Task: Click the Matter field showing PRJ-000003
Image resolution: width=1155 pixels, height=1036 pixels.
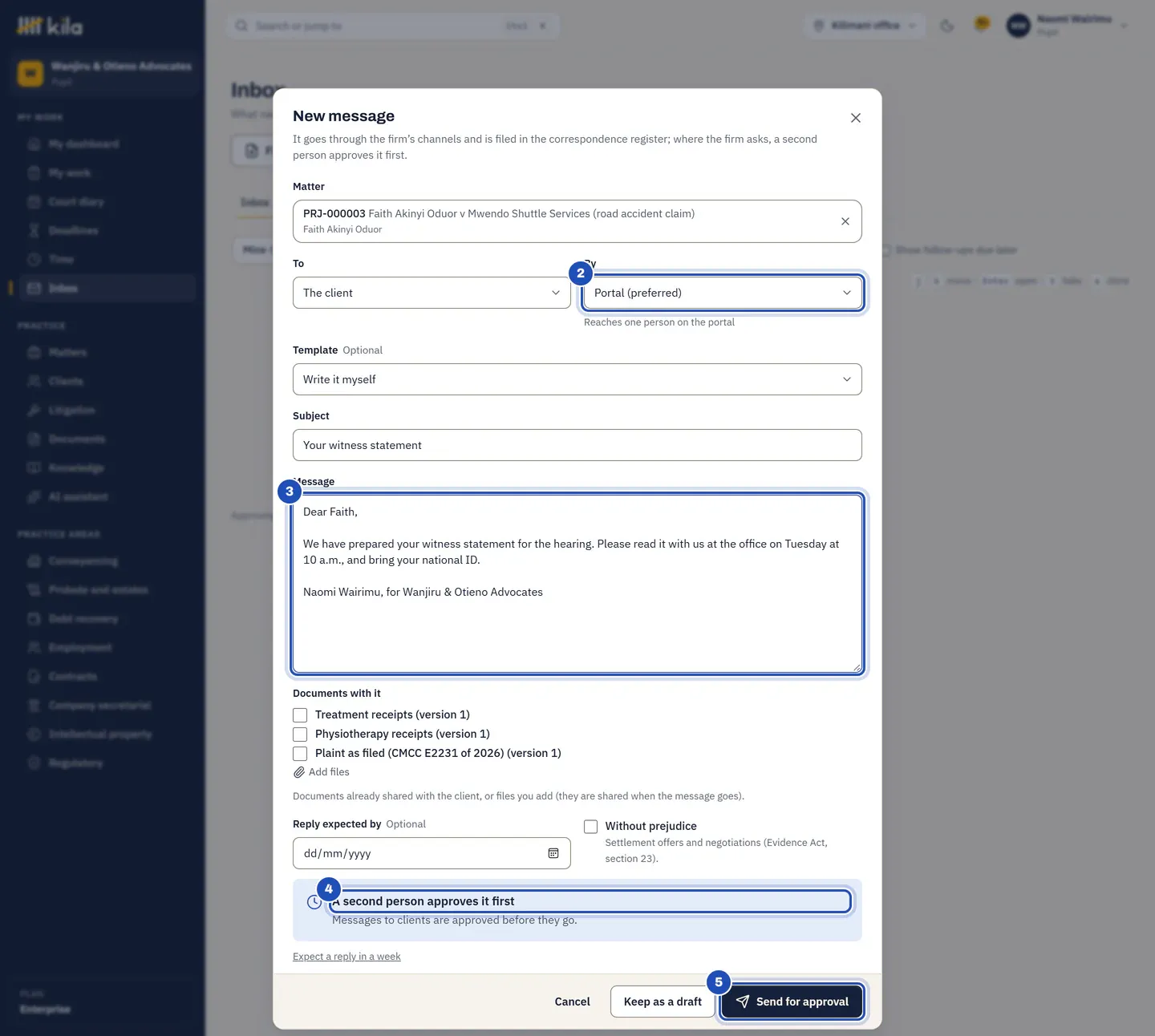Action: click(x=577, y=221)
